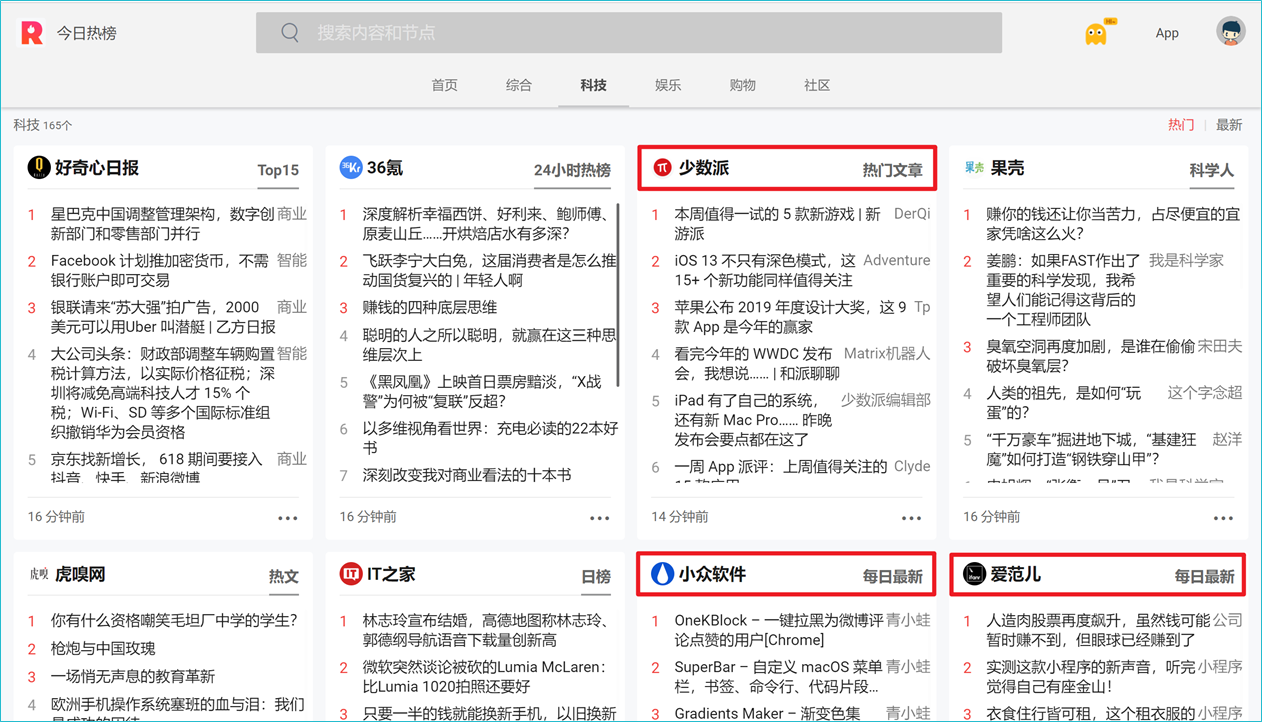This screenshot has height=722, width=1262.
Task: Click the 好奇心日报 logo icon
Action: coord(39,168)
